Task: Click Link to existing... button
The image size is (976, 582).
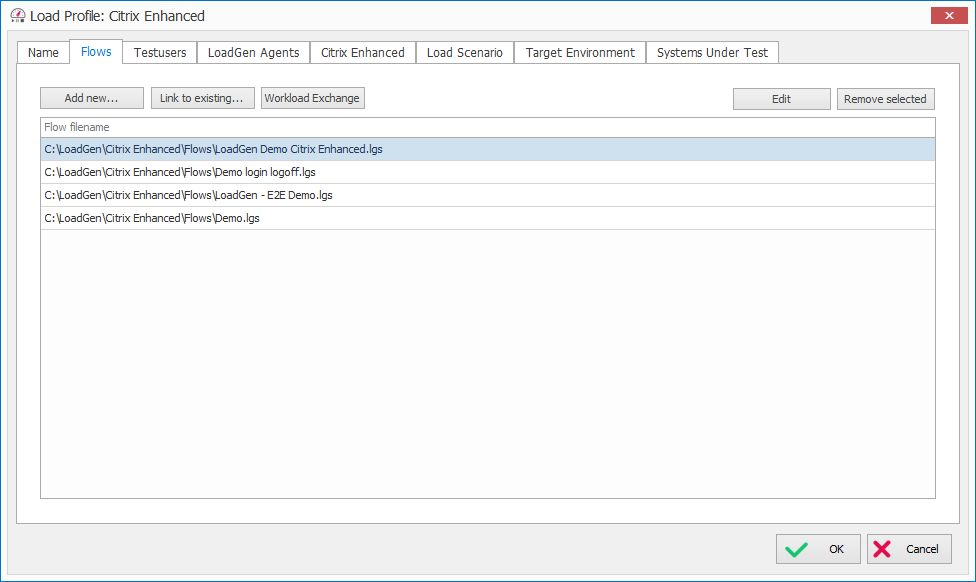Action: tap(202, 98)
